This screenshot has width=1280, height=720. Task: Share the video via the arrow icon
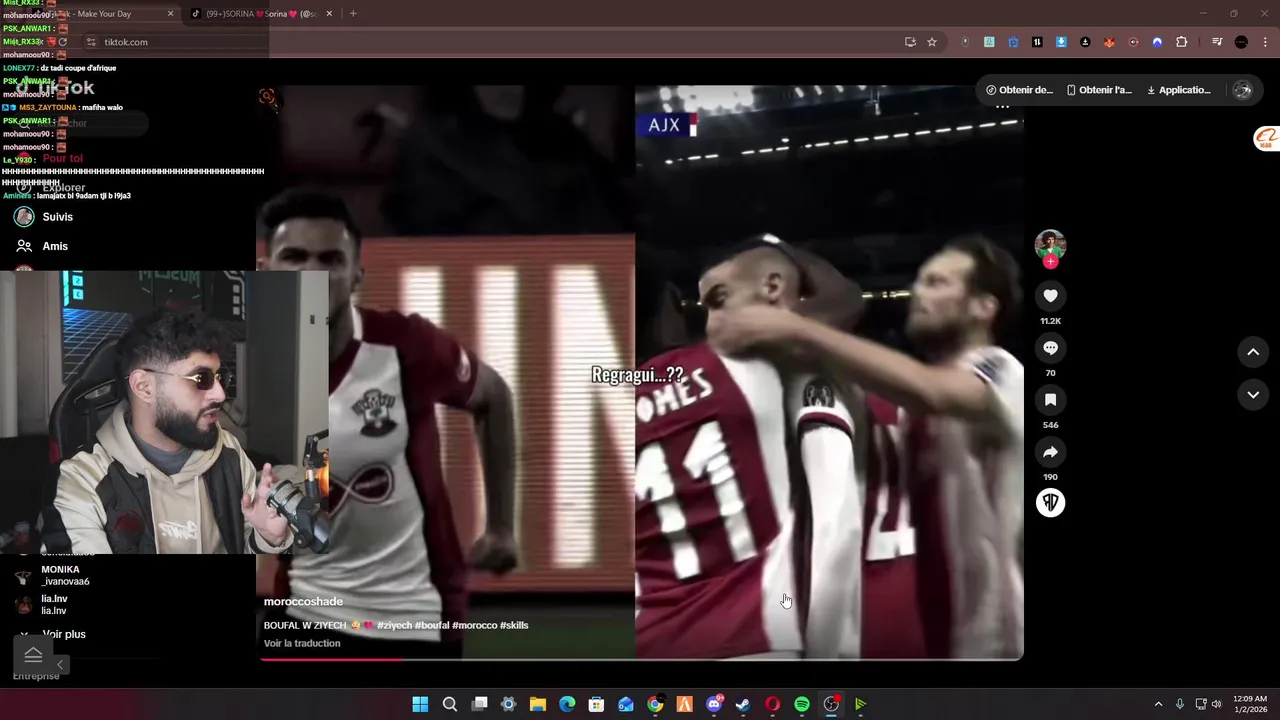[x=1050, y=452]
